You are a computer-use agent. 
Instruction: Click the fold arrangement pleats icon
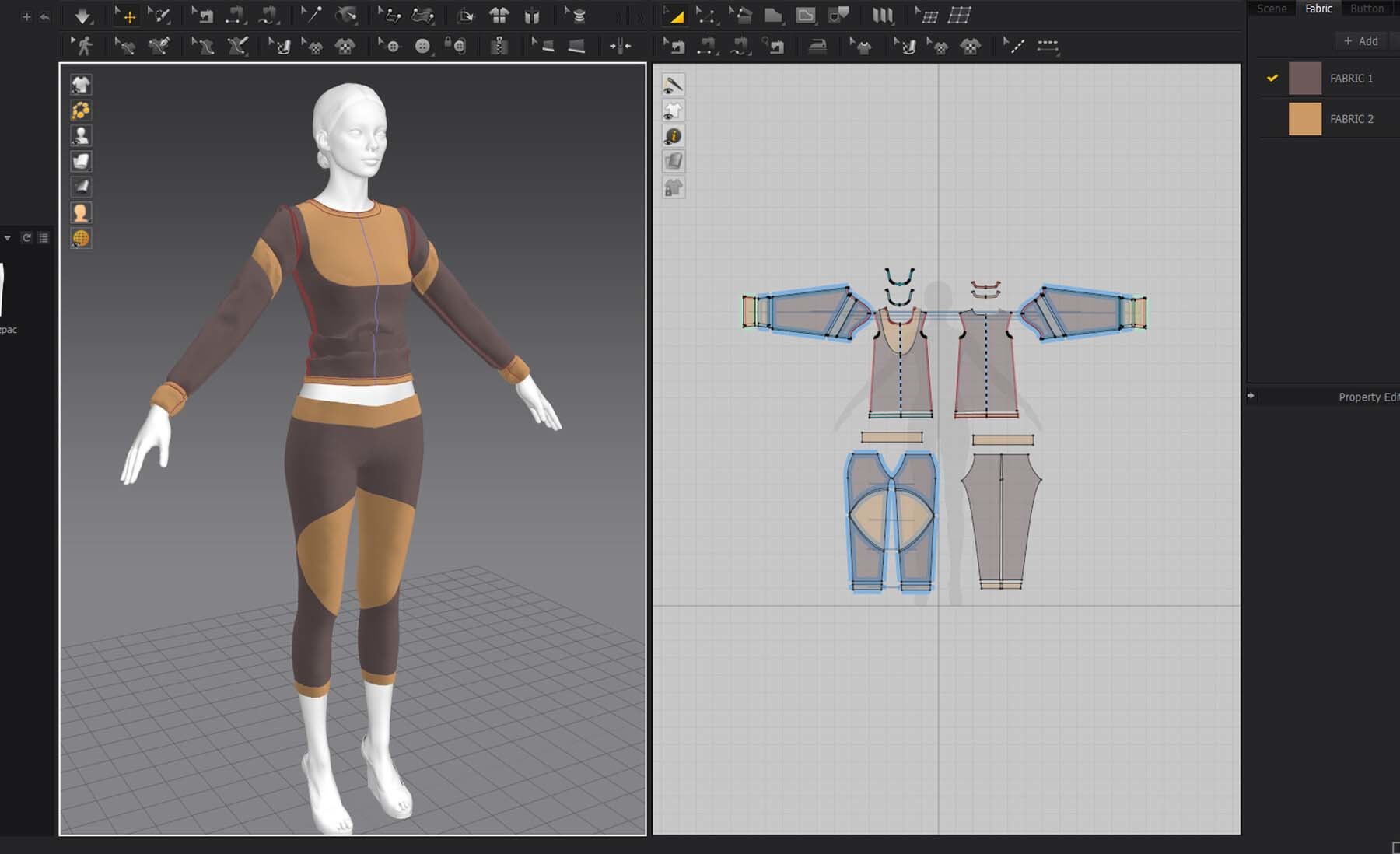coord(882,16)
